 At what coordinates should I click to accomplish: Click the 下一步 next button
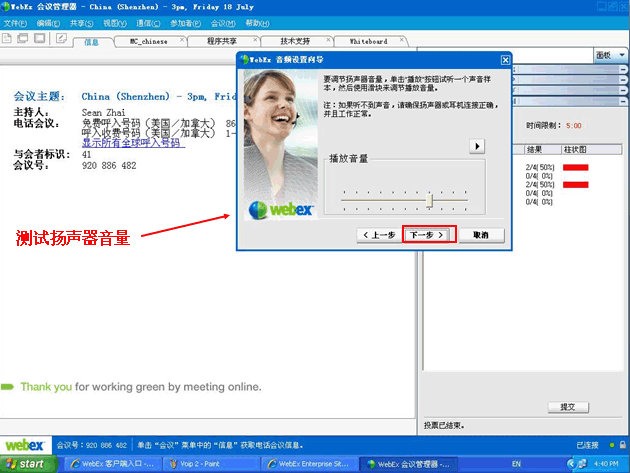(x=427, y=235)
